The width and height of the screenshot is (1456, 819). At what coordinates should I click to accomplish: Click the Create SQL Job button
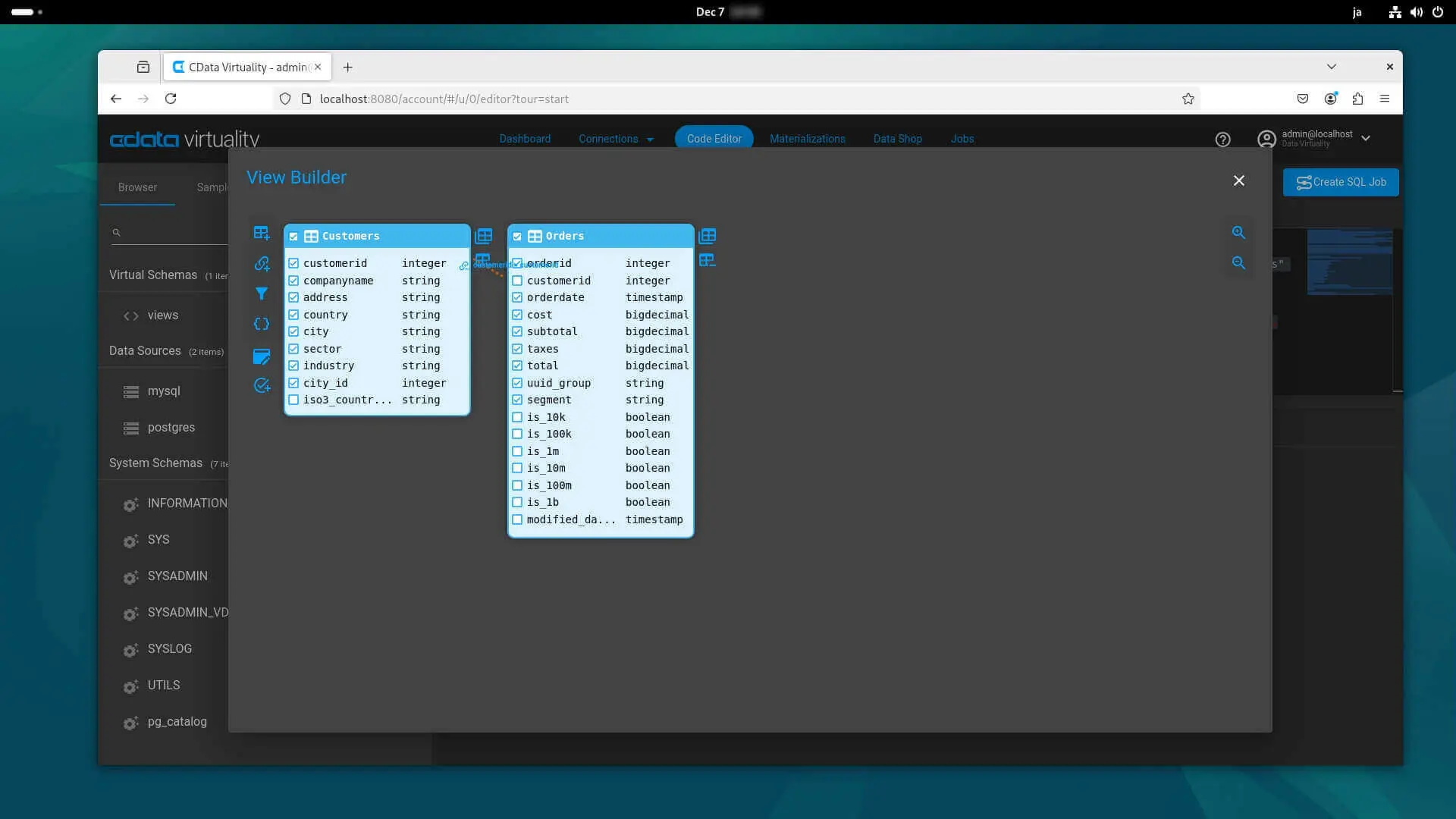pyautogui.click(x=1341, y=182)
